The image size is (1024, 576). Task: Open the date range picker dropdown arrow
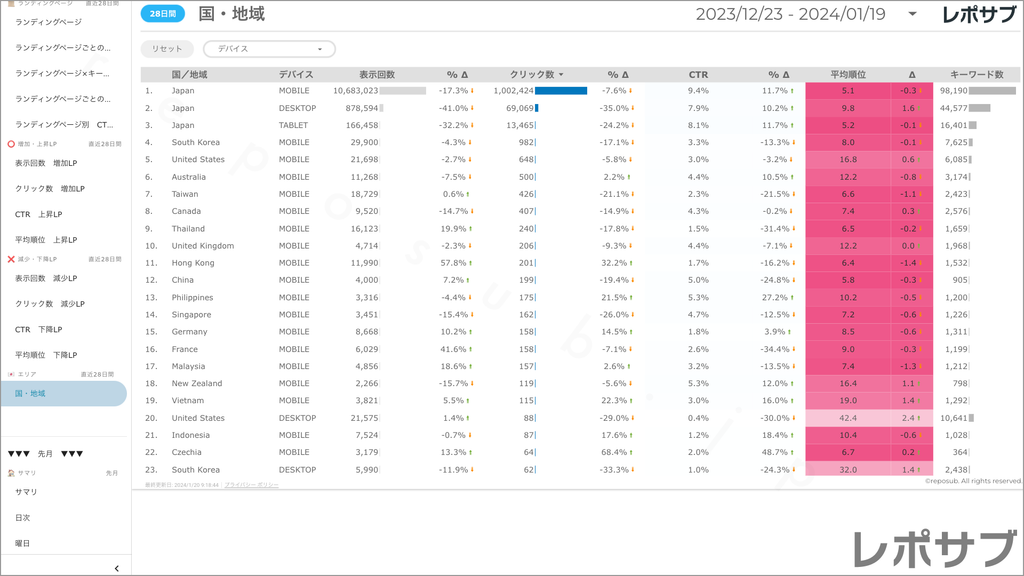pos(912,14)
